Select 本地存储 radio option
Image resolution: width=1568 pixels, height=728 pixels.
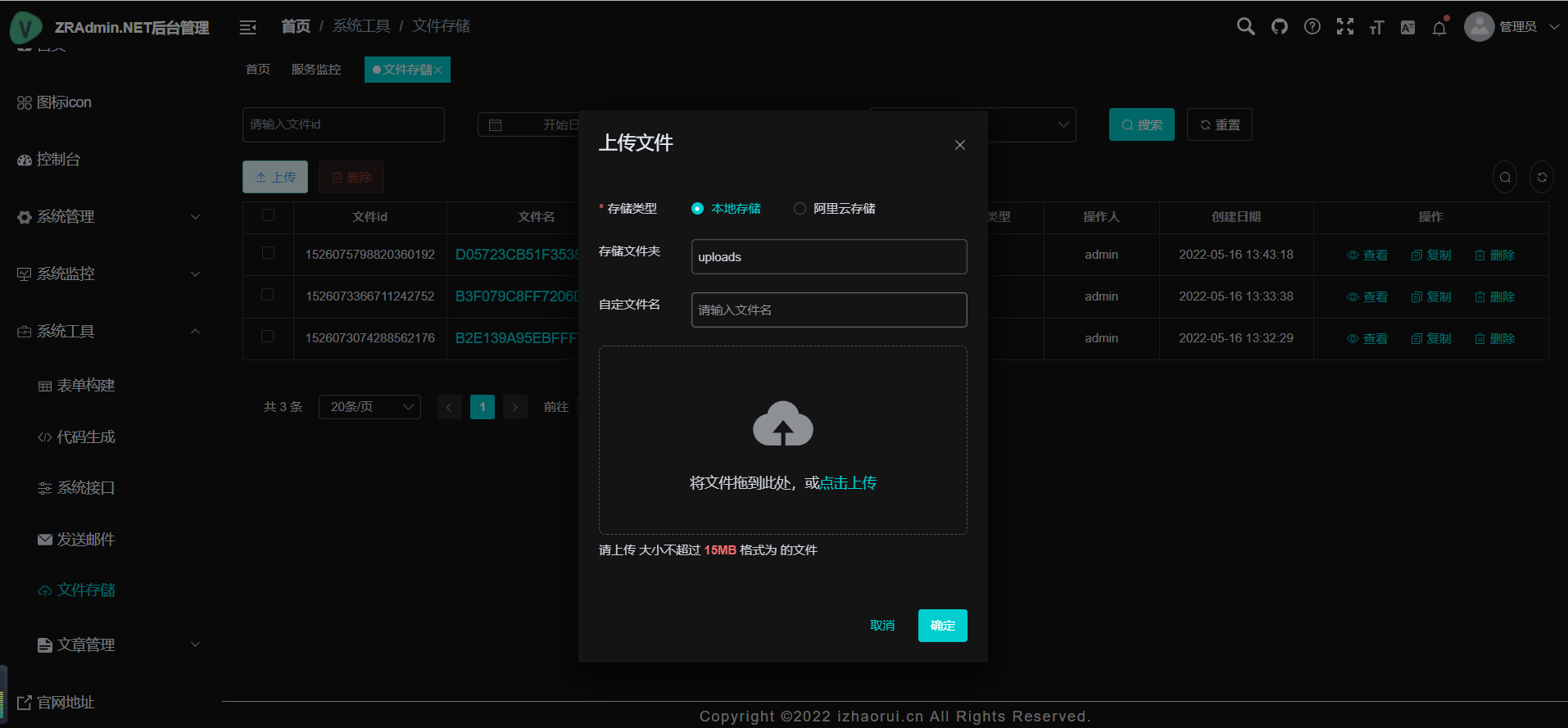point(698,209)
